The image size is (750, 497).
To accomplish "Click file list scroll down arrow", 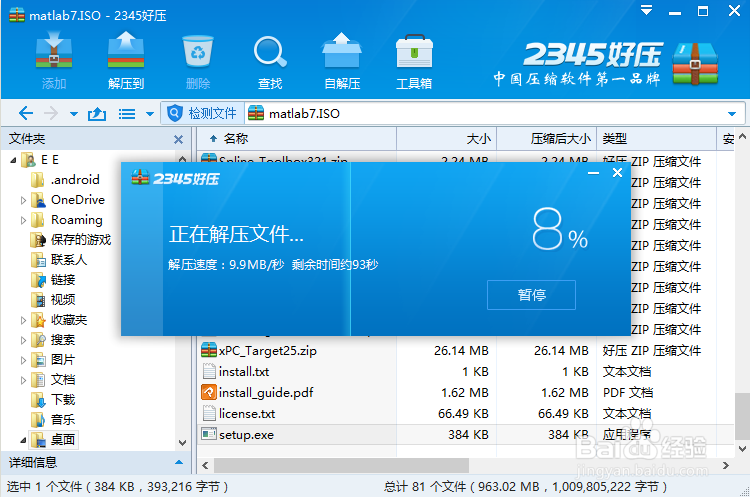I will [x=742, y=449].
